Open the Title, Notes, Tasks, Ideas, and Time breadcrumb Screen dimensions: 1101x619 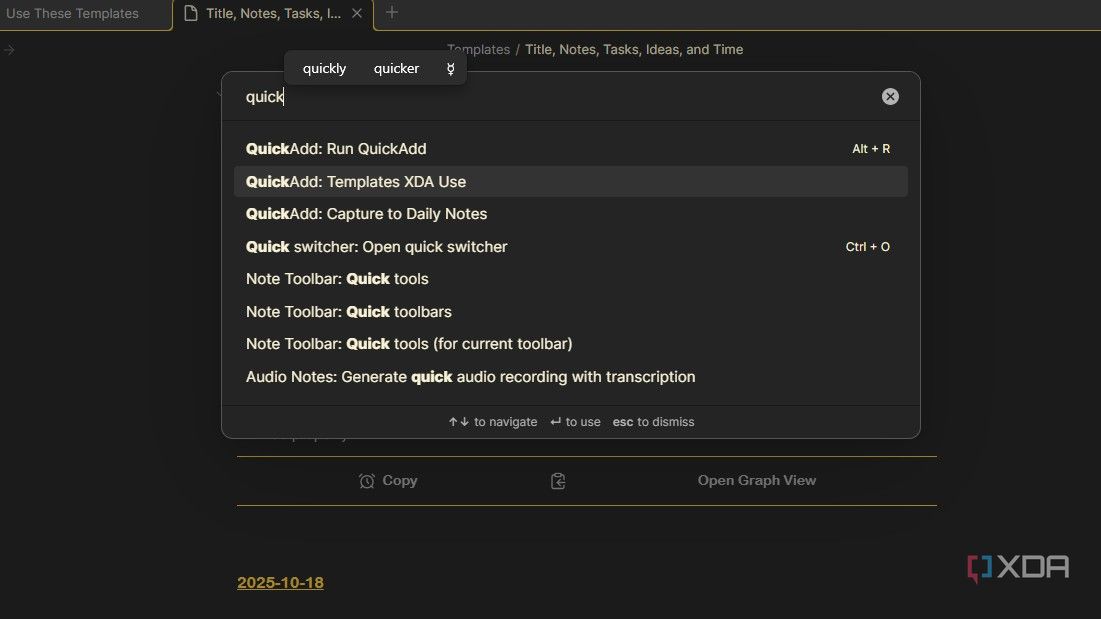click(x=634, y=50)
